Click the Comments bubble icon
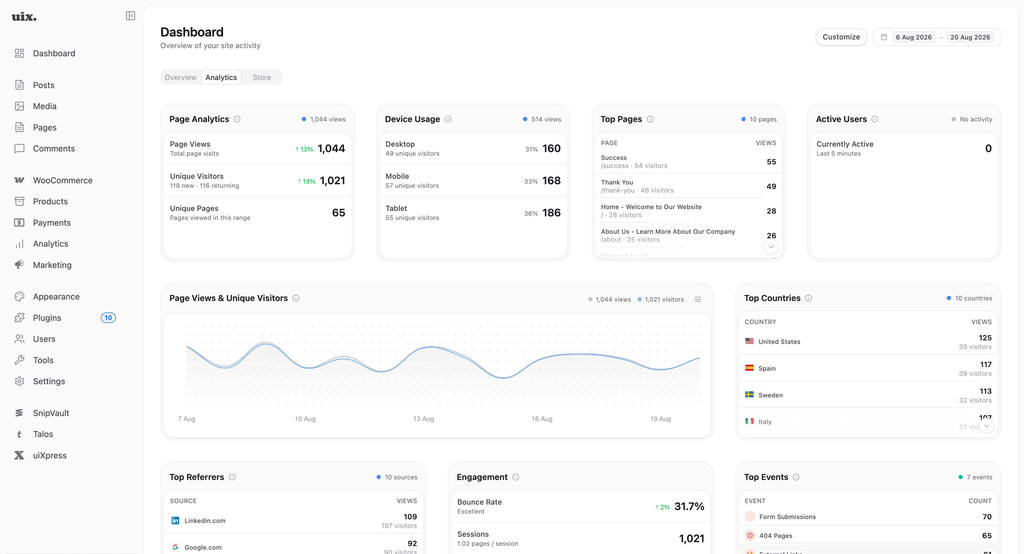Viewport: 1024px width, 554px height. pos(20,148)
